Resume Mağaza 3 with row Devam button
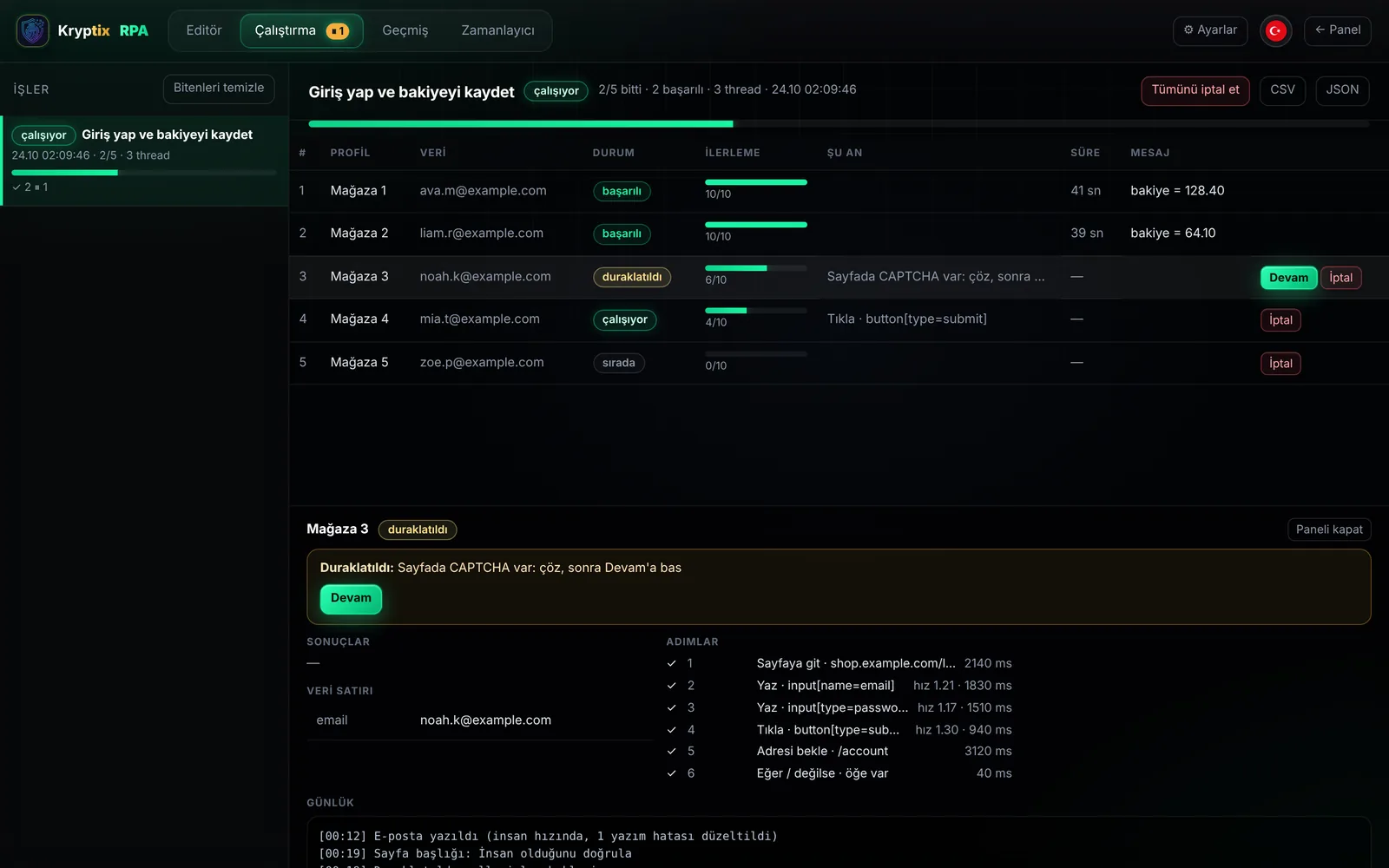This screenshot has height=868, width=1389. coord(1288,278)
